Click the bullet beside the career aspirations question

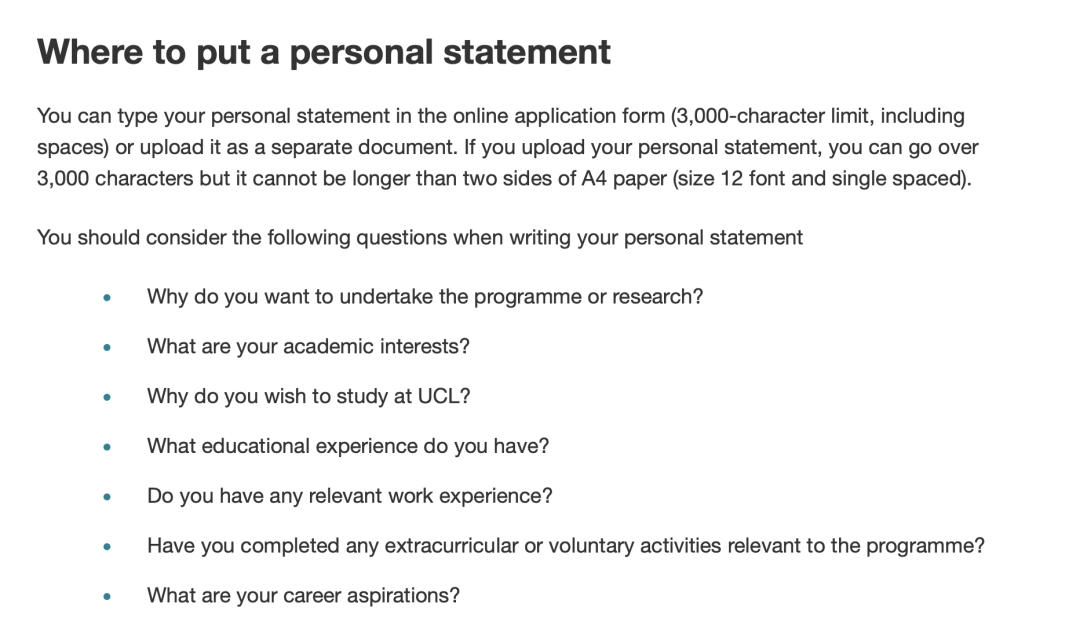point(106,598)
